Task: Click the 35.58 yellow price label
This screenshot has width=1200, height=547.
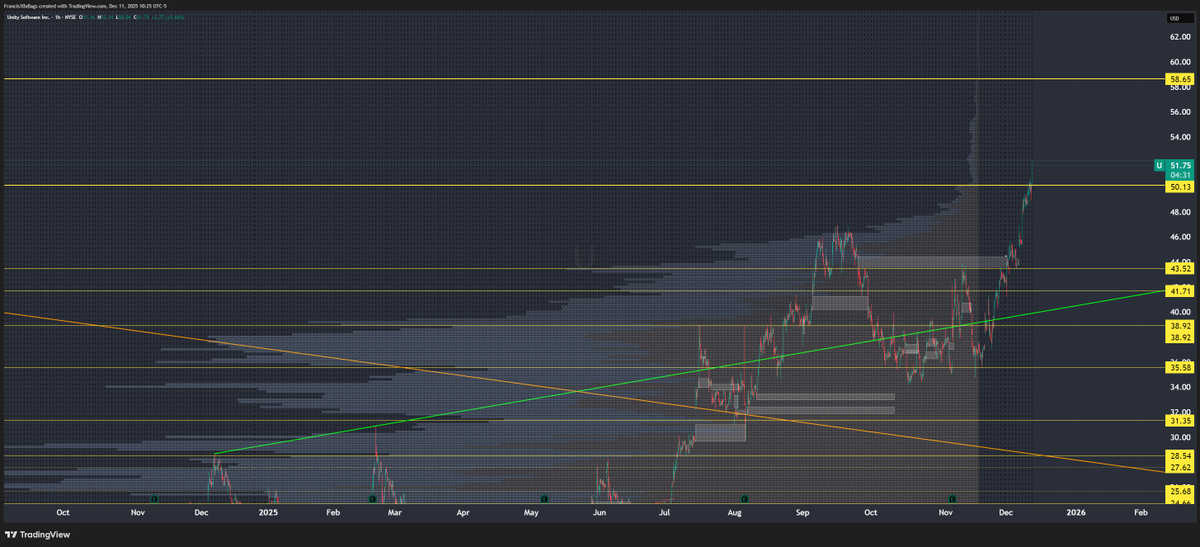Action: click(x=1180, y=368)
